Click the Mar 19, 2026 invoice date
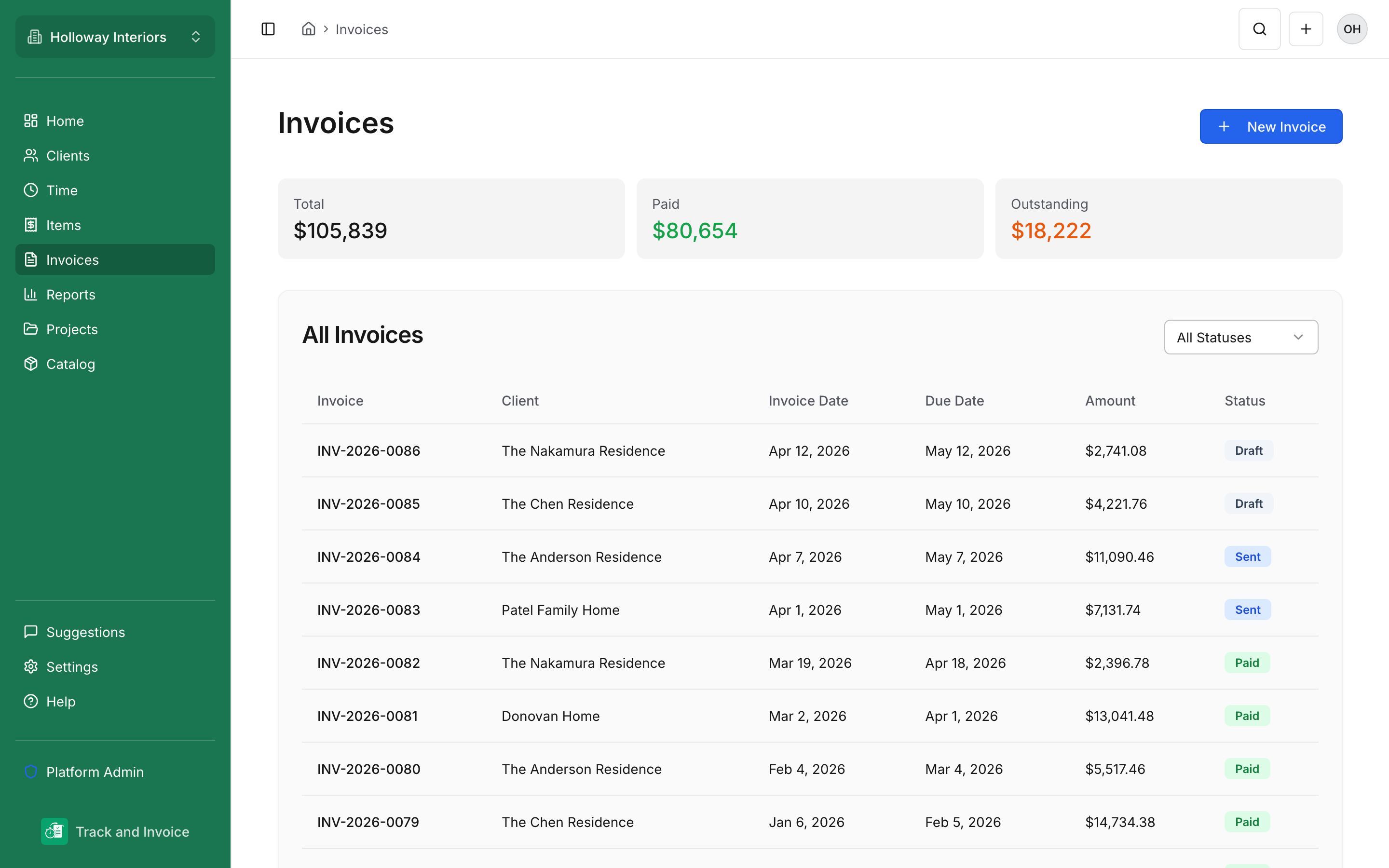Image resolution: width=1389 pixels, height=868 pixels. click(x=810, y=663)
